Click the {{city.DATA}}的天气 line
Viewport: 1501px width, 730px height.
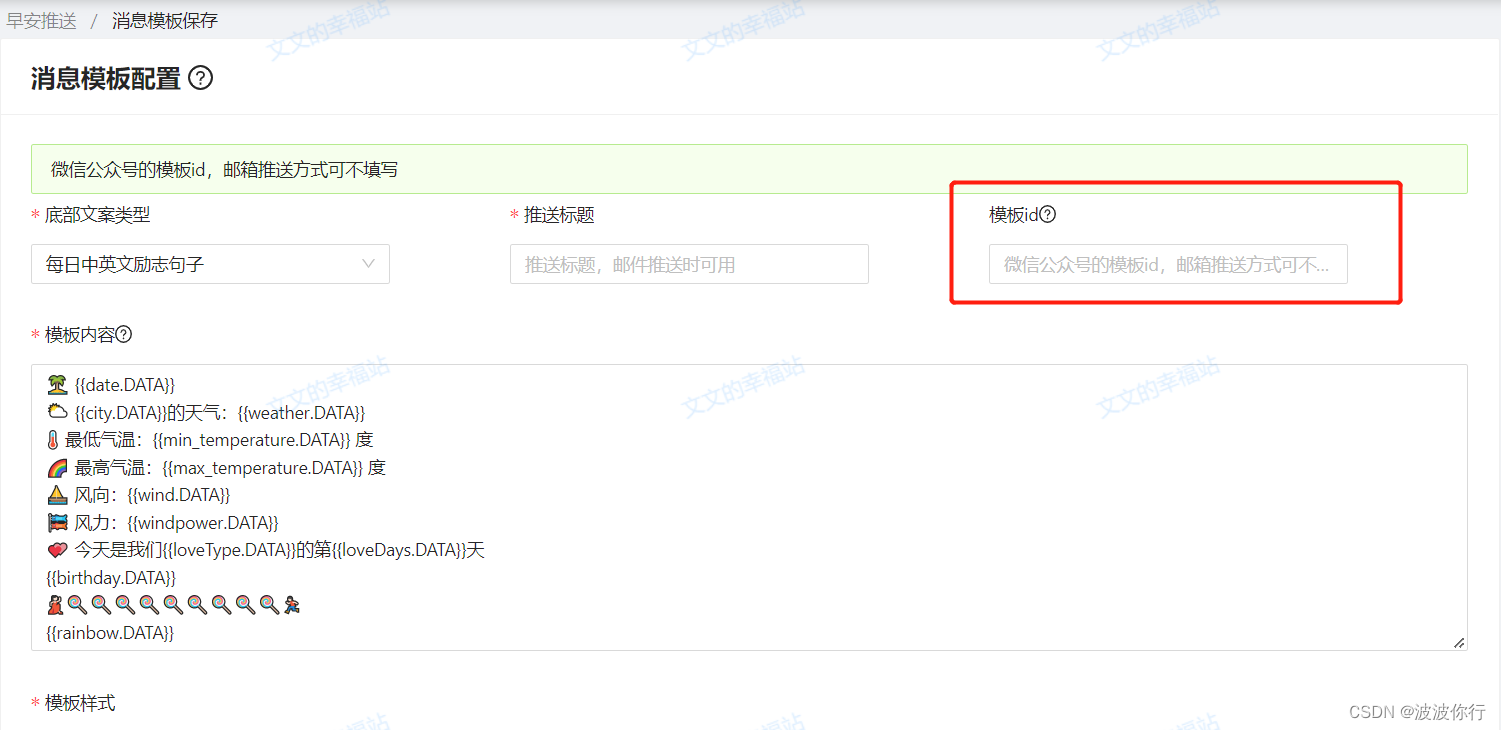(206, 412)
